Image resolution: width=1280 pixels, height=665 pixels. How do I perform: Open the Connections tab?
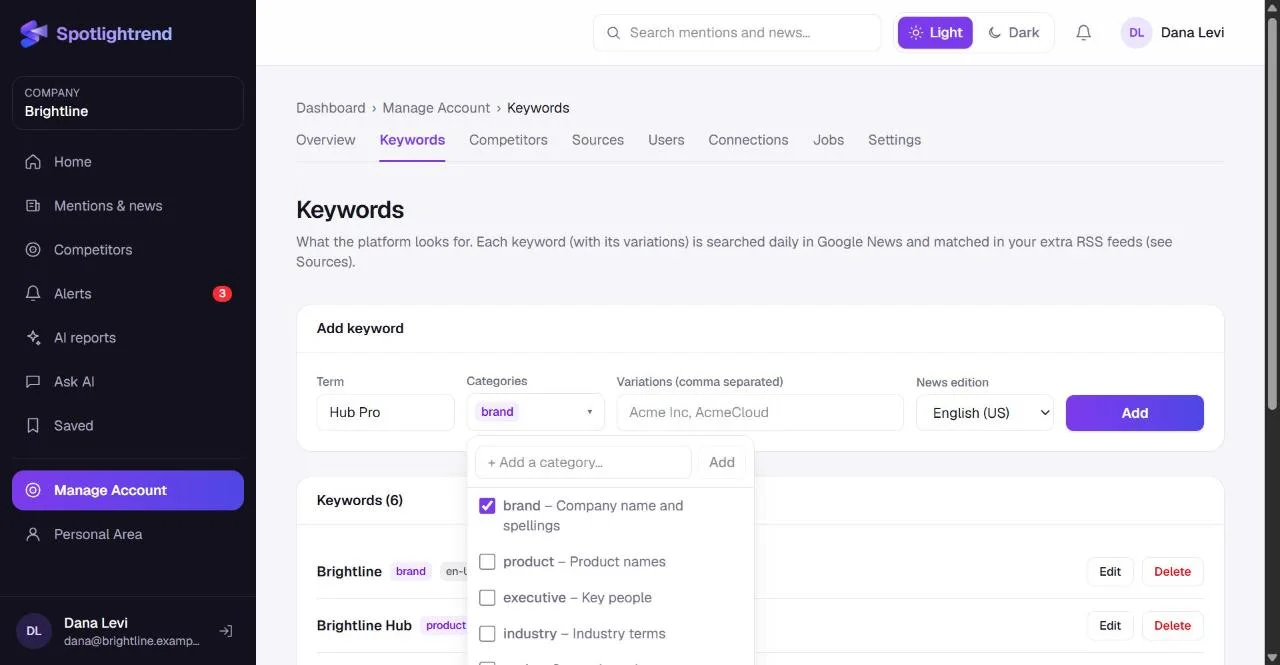click(748, 140)
